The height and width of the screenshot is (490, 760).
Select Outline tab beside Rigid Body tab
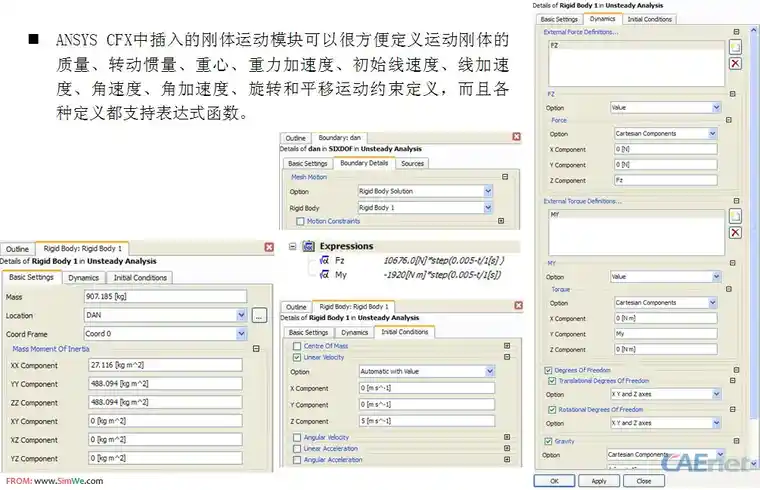17,249
